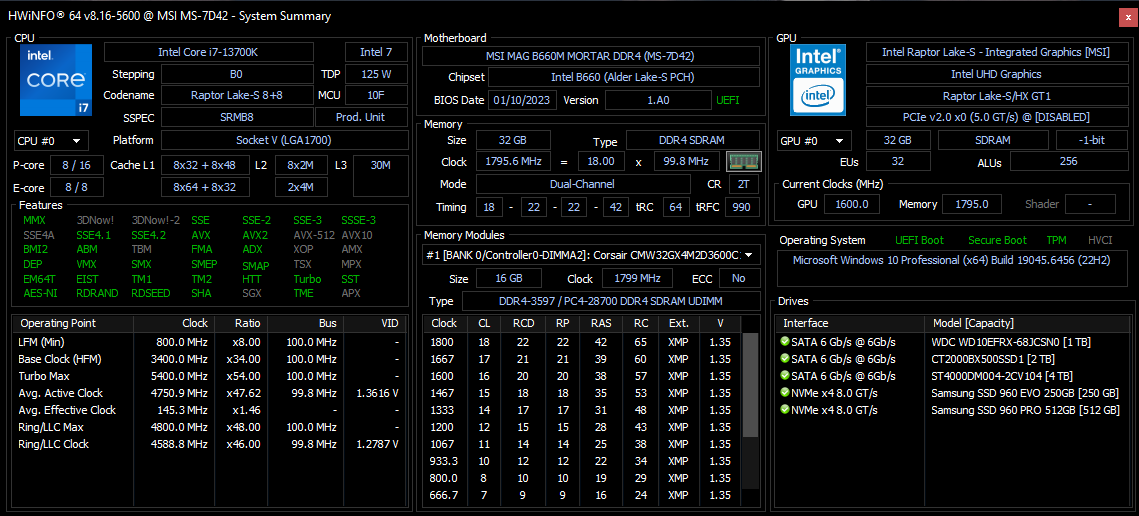This screenshot has width=1139, height=516.
Task: Click the Intel Core i7-13700K name field
Action: pyautogui.click(x=209, y=52)
